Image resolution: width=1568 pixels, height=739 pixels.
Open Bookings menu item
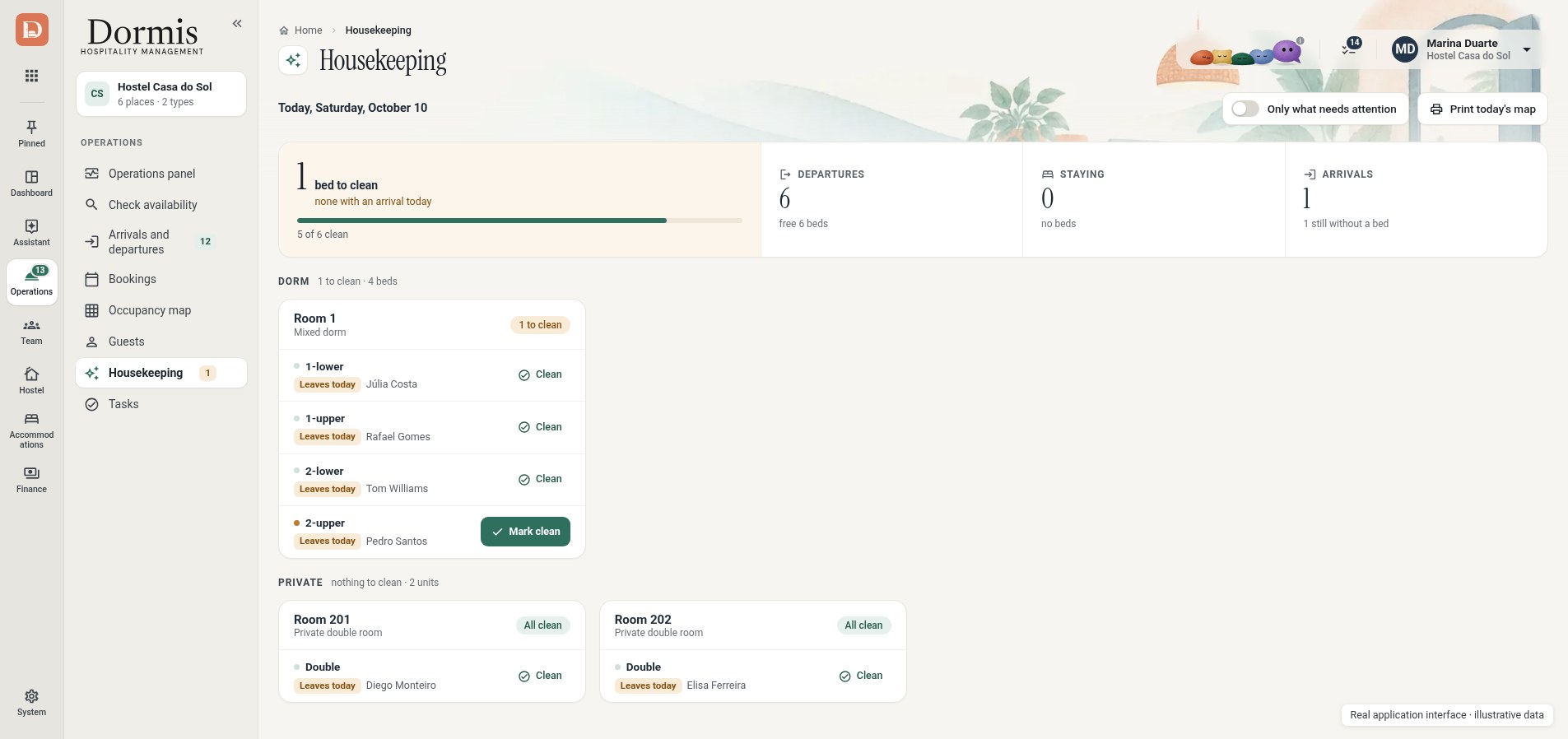tap(161, 279)
